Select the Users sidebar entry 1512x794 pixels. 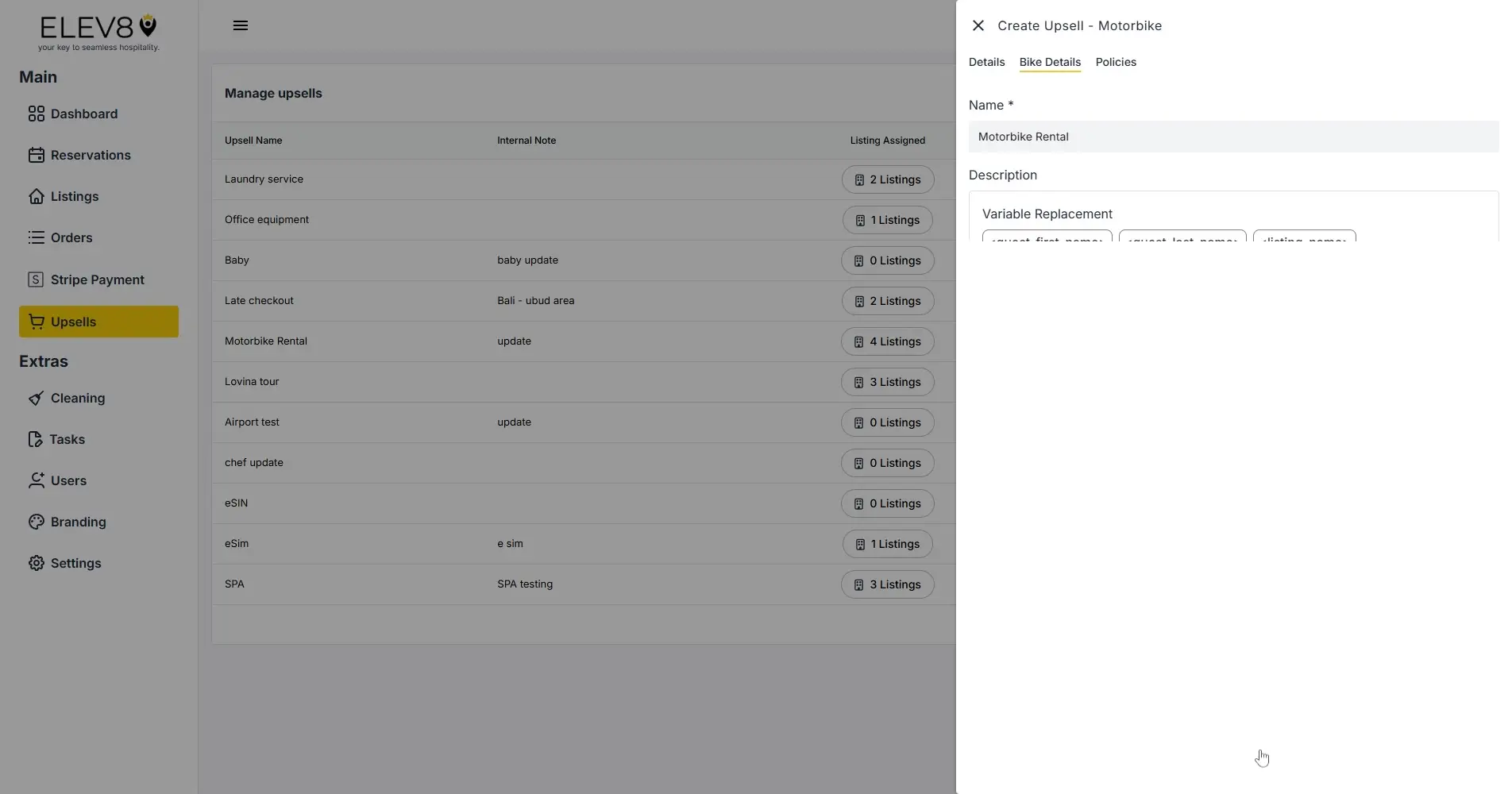67,480
